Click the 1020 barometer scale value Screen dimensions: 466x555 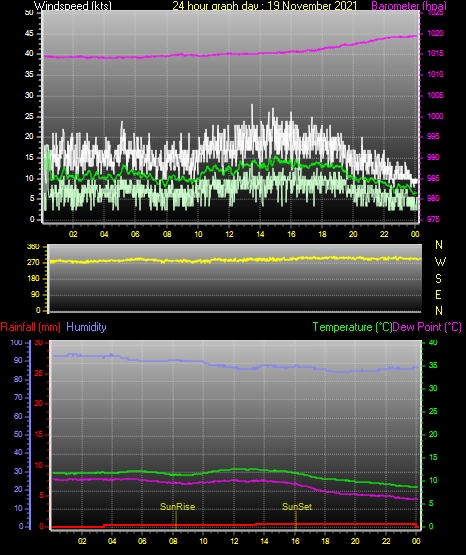point(435,33)
